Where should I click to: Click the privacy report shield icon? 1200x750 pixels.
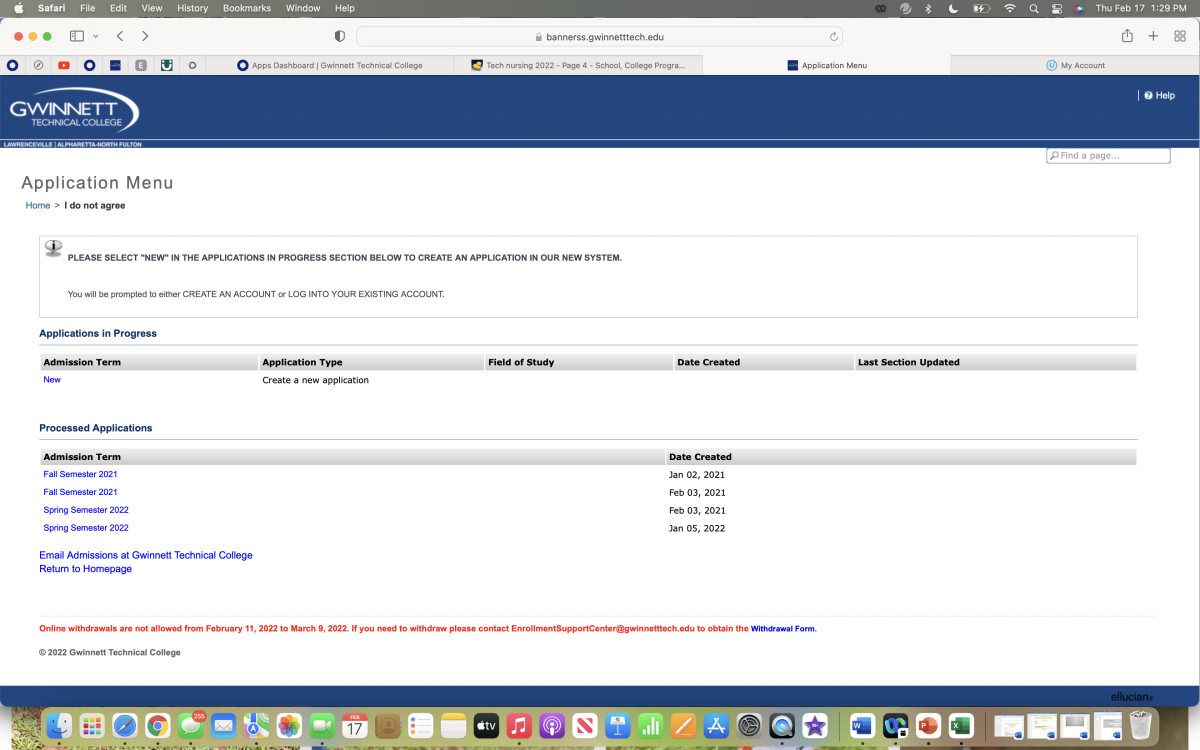(x=340, y=36)
